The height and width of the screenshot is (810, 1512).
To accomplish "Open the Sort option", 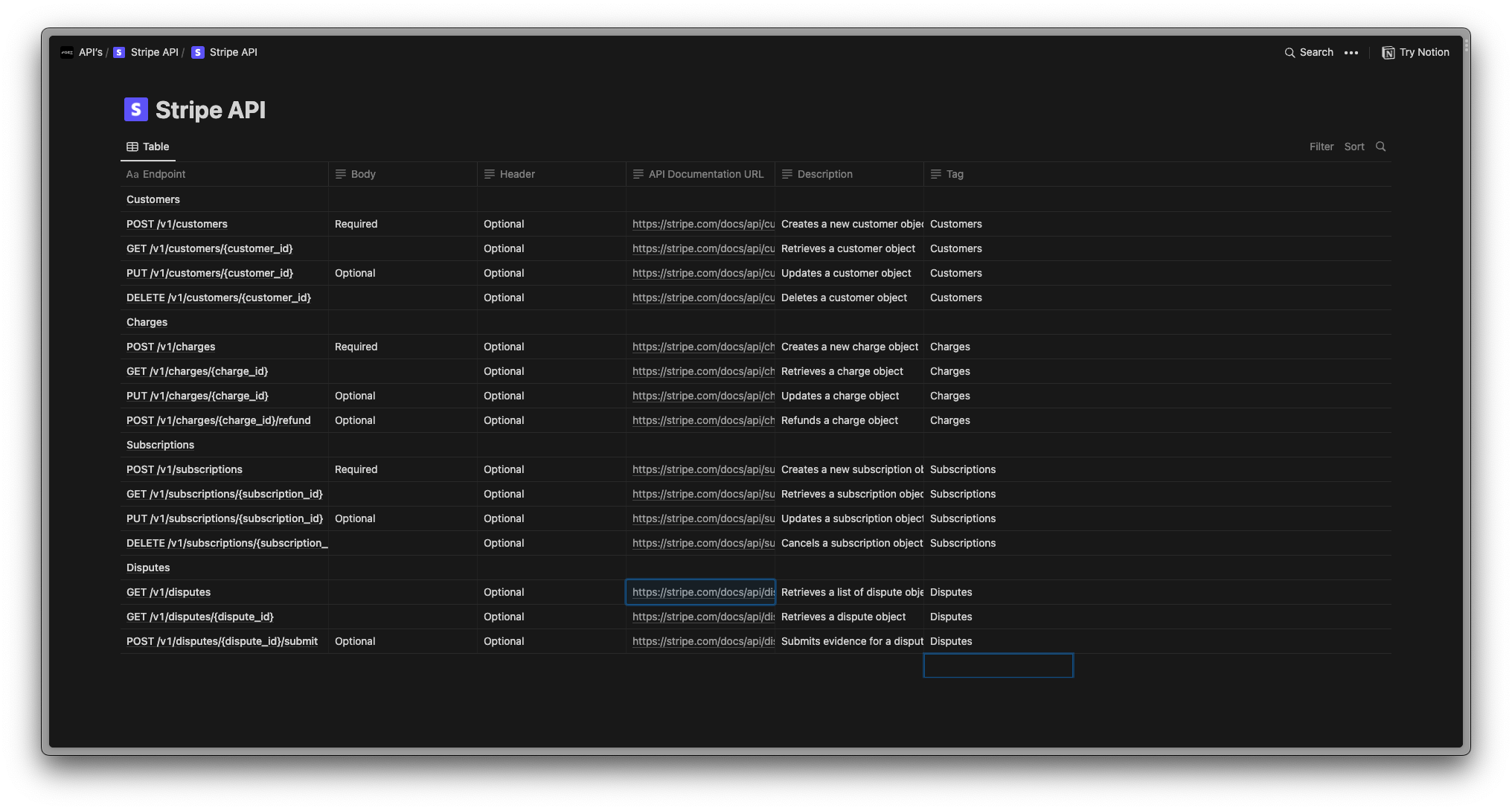I will tap(1354, 147).
